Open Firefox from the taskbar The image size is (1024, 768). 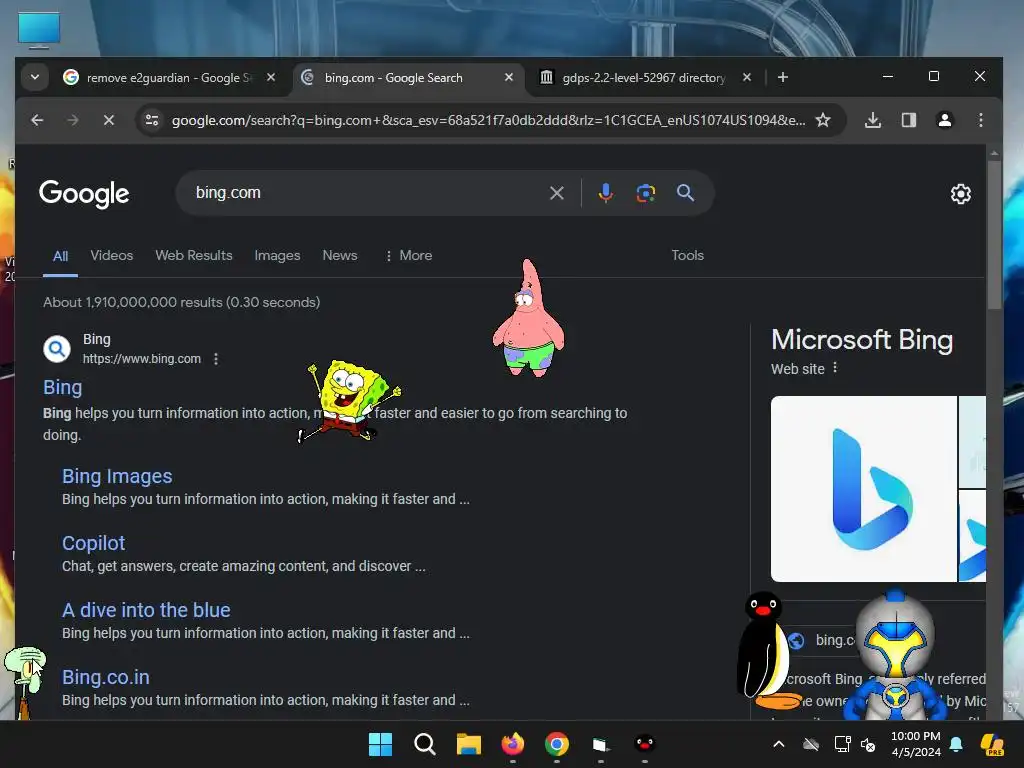[513, 744]
